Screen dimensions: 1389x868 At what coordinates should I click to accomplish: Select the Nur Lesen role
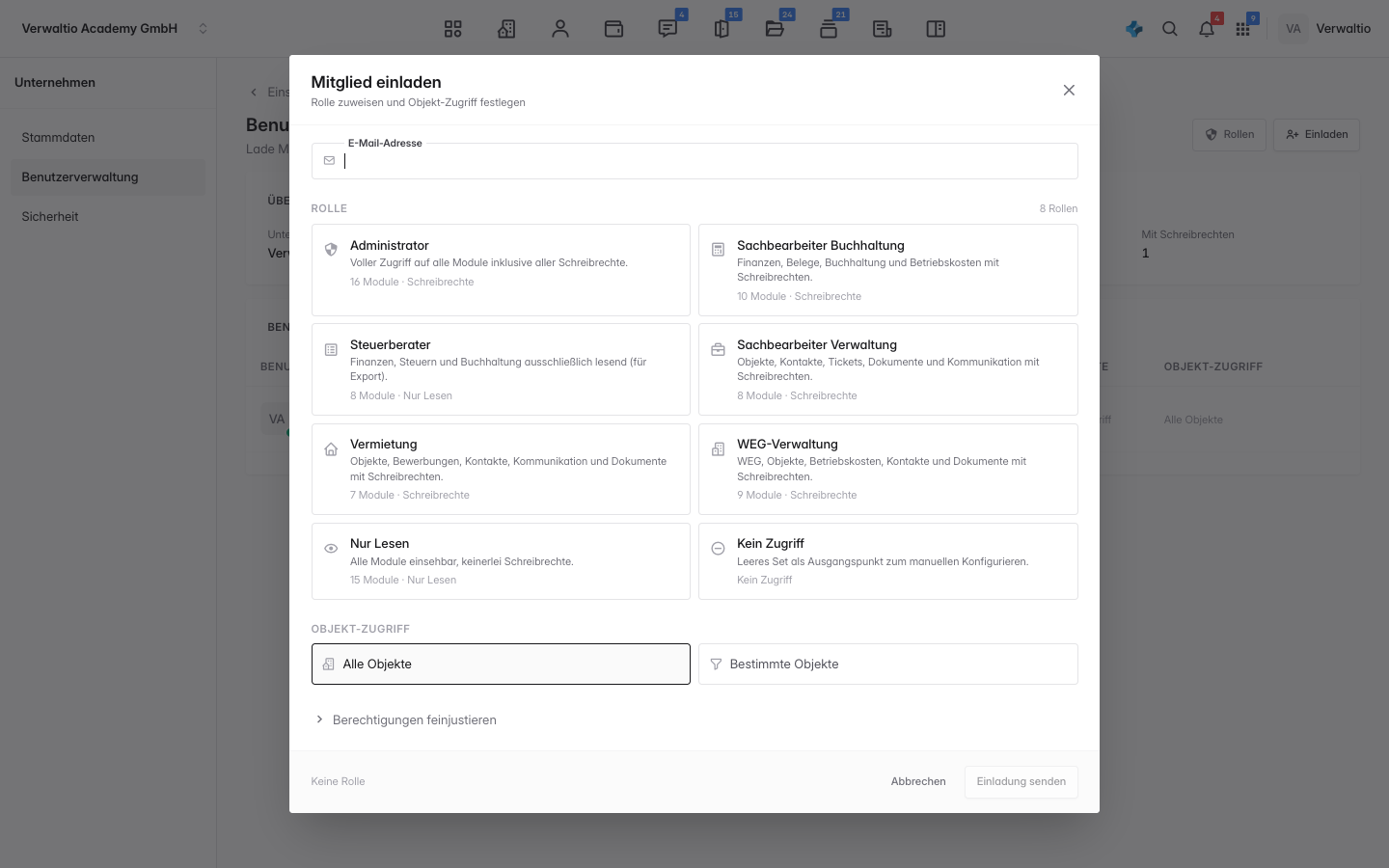pos(501,561)
